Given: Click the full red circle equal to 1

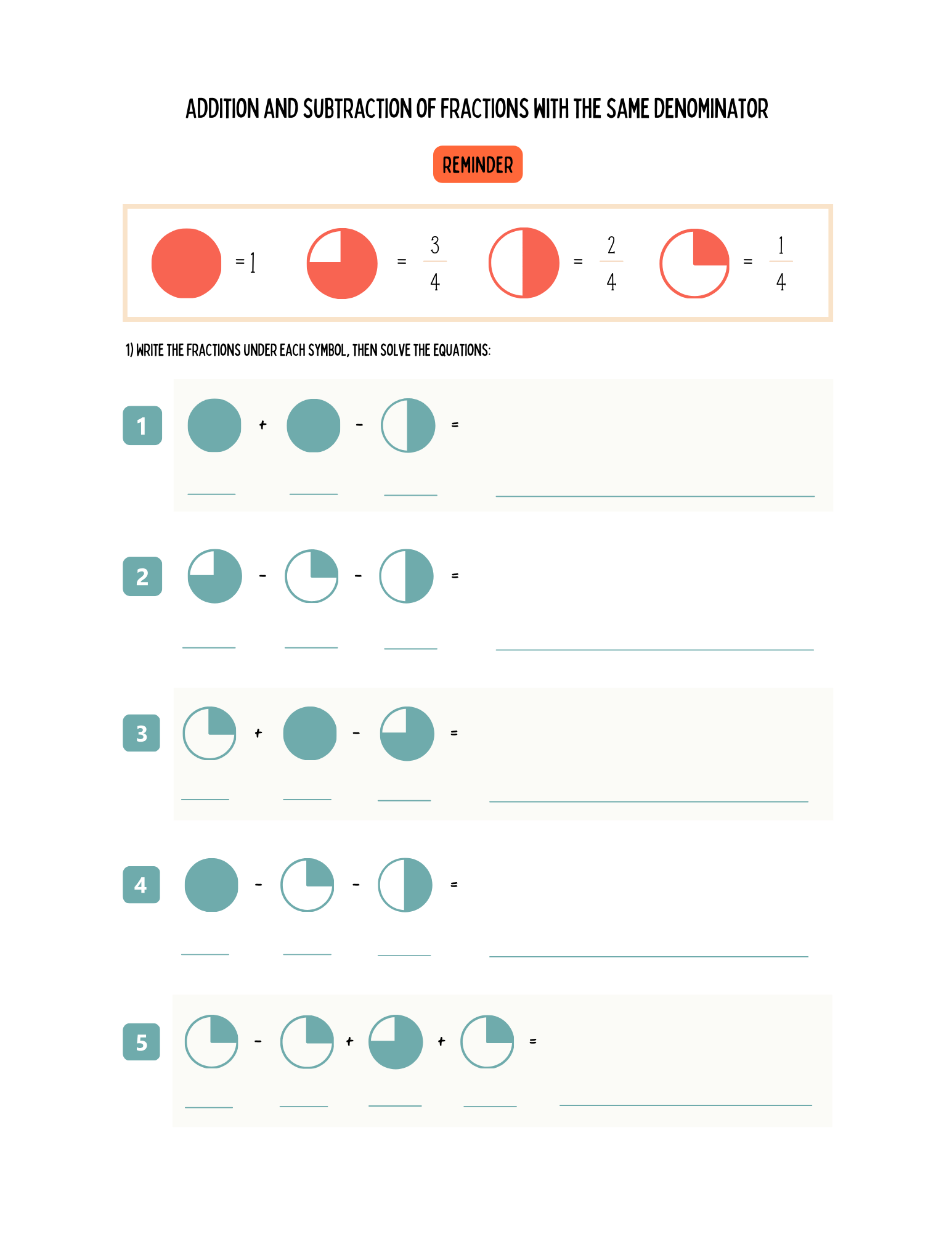Looking at the screenshot, I should (x=186, y=263).
